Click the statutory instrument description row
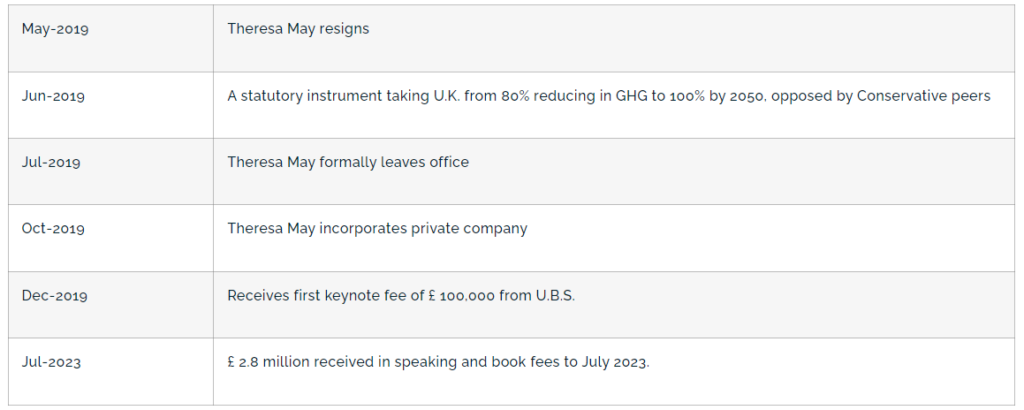The image size is (1024, 410). [x=608, y=96]
